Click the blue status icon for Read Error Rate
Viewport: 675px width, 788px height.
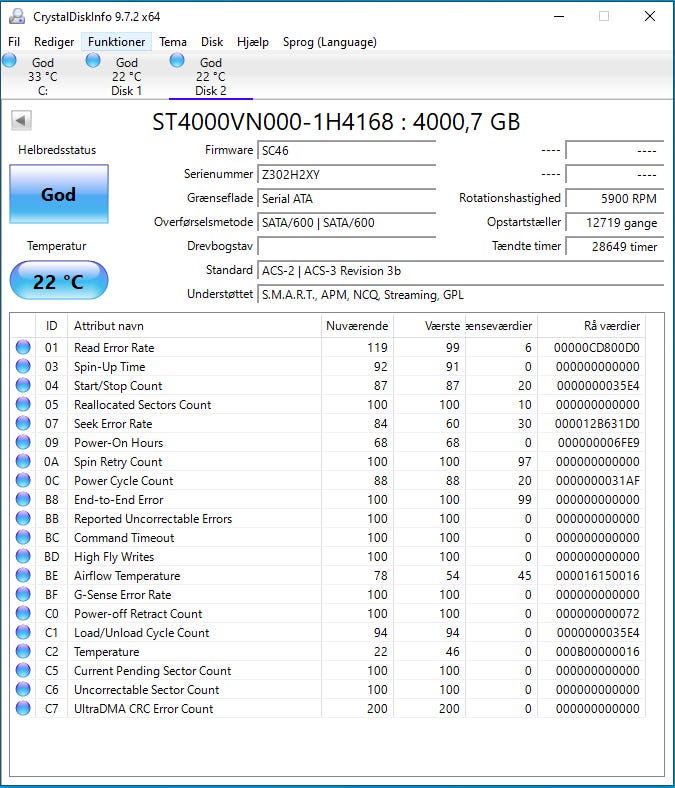click(23, 348)
